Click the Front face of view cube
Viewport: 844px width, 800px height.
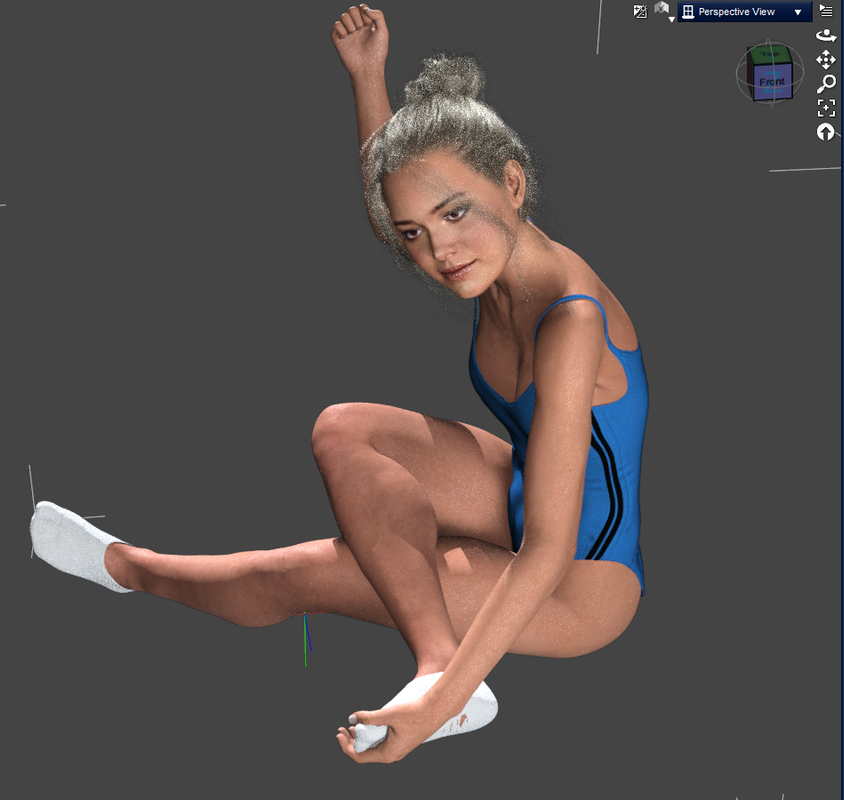point(772,82)
